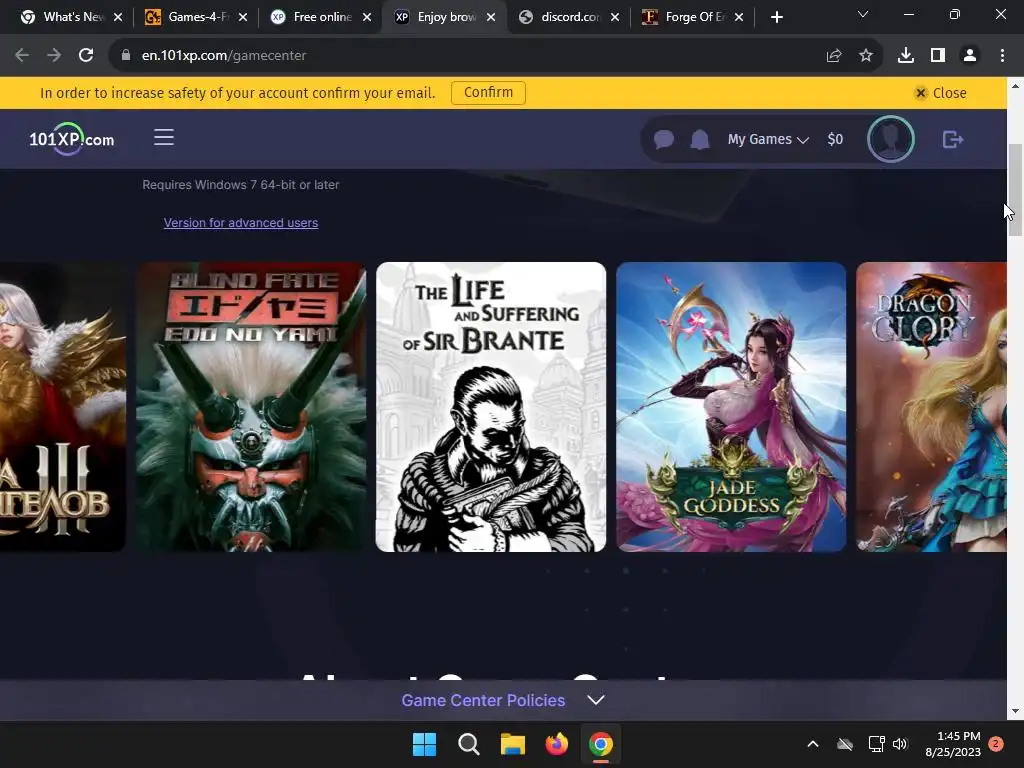Click the scrollbar down arrow
The height and width of the screenshot is (768, 1024).
pos(1015,711)
